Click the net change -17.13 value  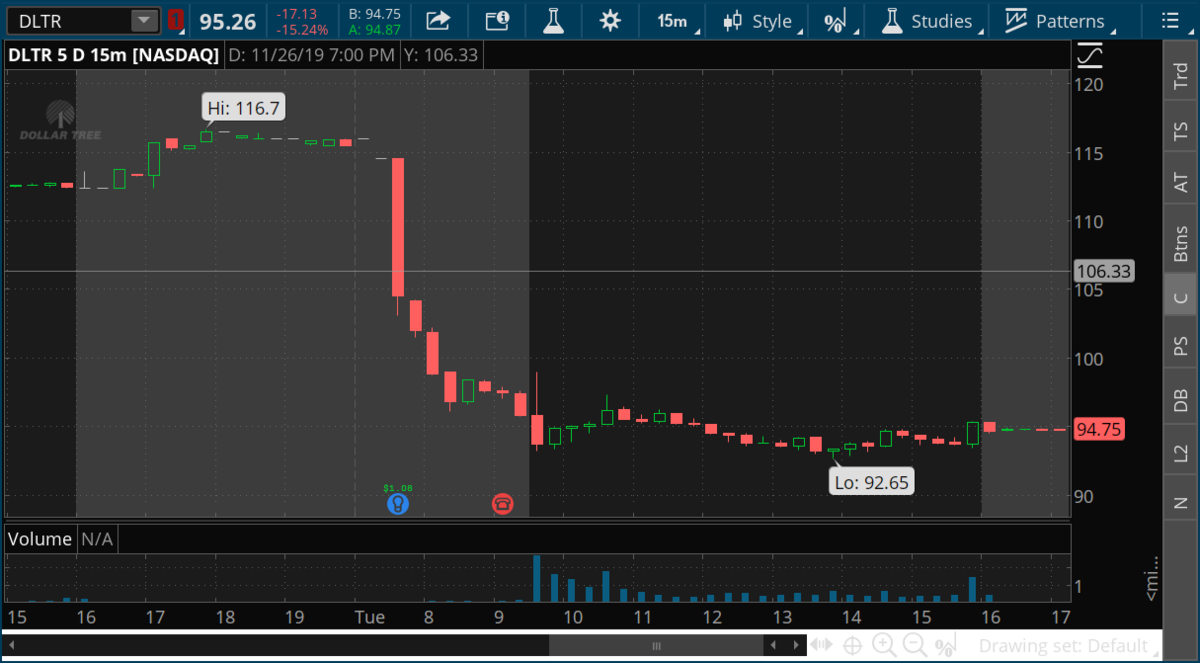298,13
